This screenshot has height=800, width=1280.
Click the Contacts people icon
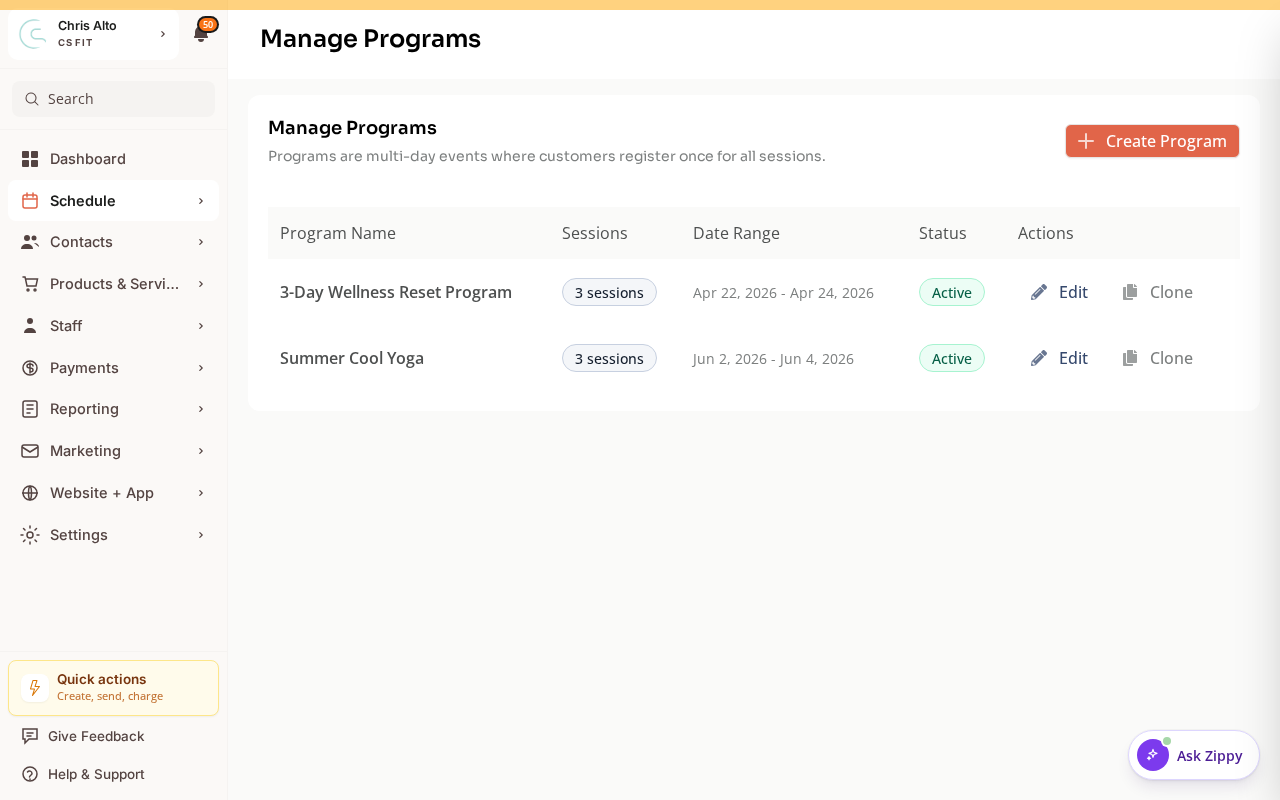pos(30,242)
